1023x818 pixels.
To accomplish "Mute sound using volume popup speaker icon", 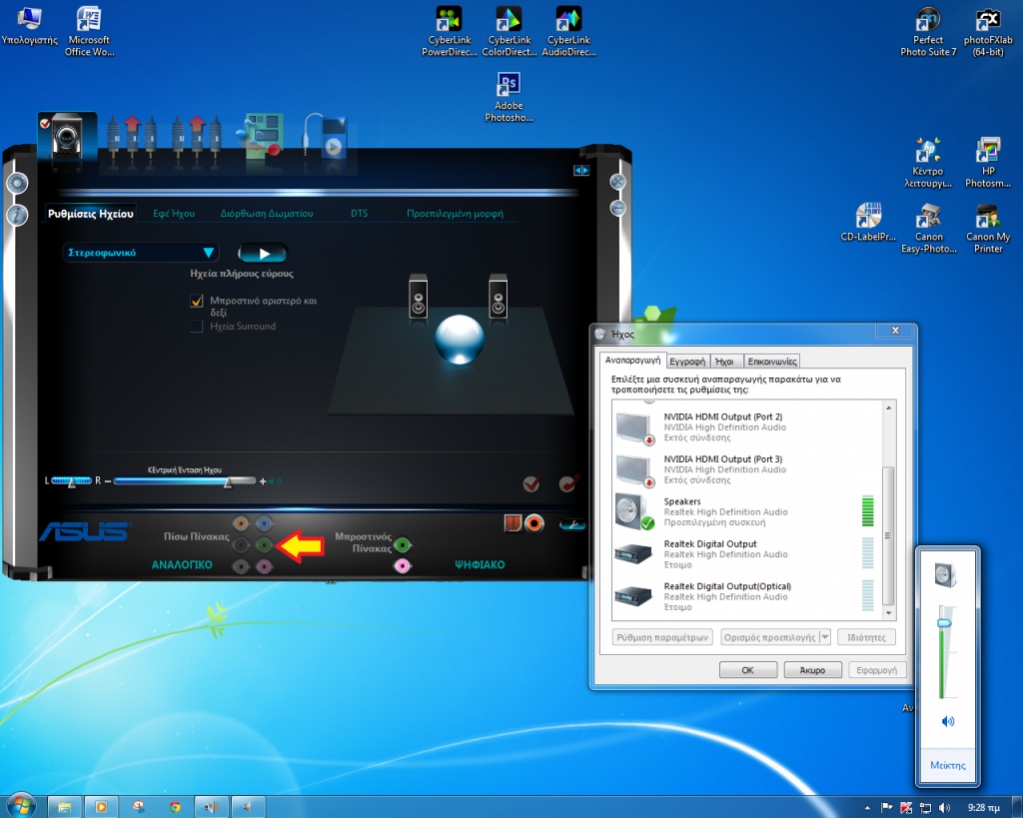I will coord(948,721).
